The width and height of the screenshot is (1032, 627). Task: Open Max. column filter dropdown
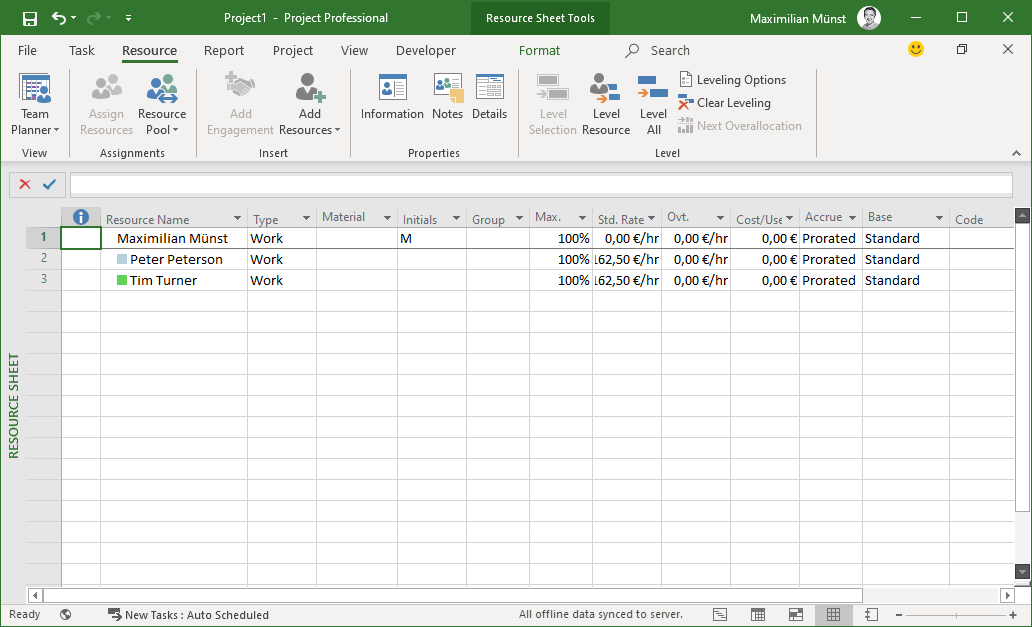[x=582, y=218]
